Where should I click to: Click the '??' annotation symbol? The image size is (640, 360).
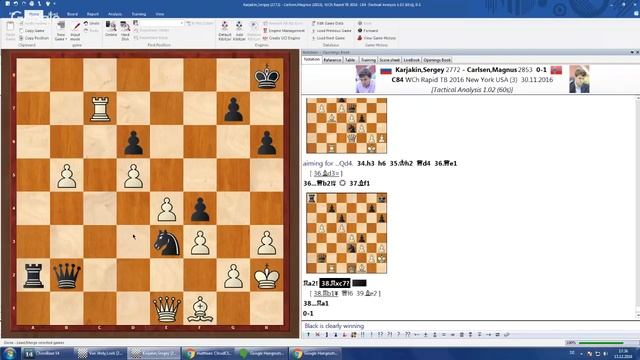407,334
